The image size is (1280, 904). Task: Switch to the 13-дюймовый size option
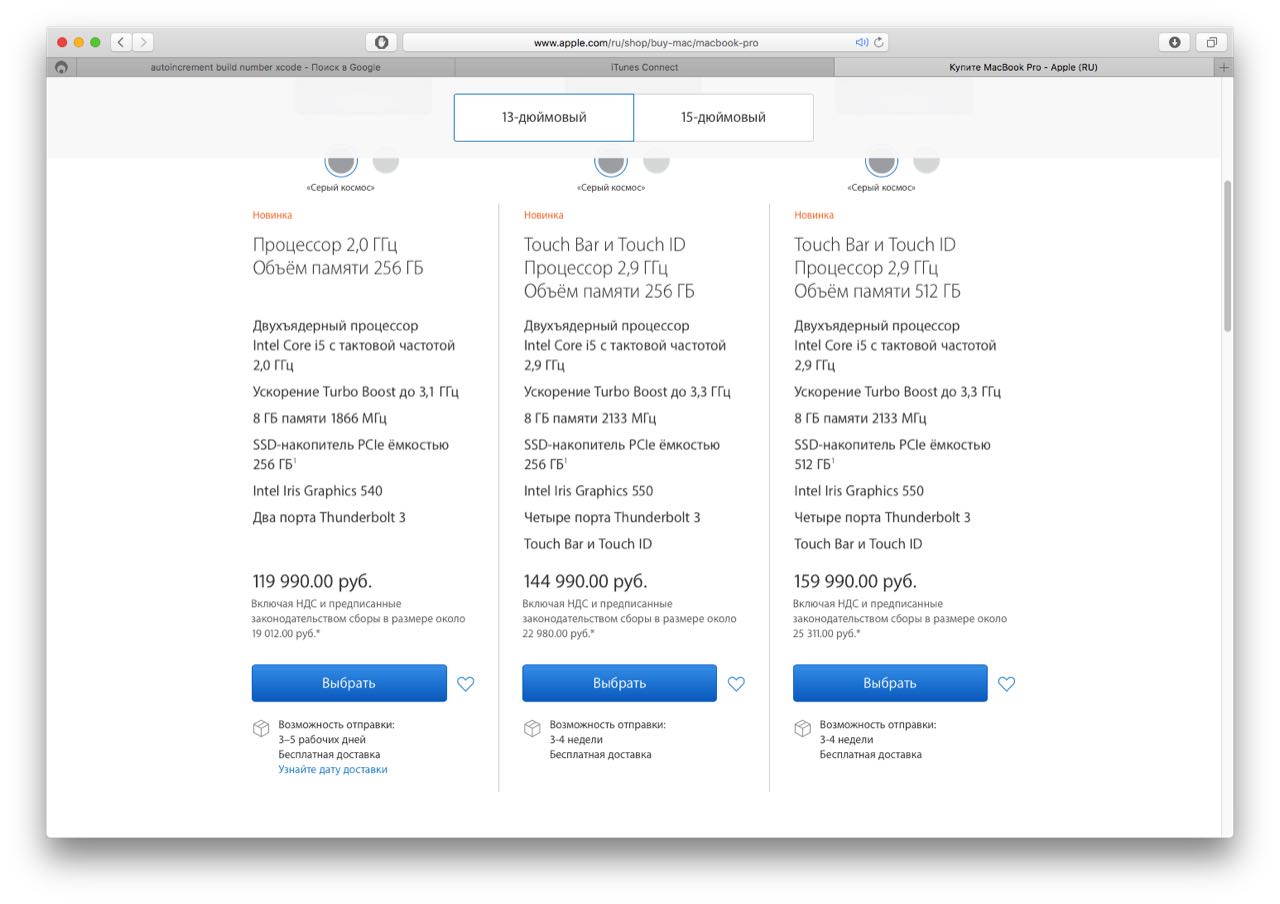[544, 118]
